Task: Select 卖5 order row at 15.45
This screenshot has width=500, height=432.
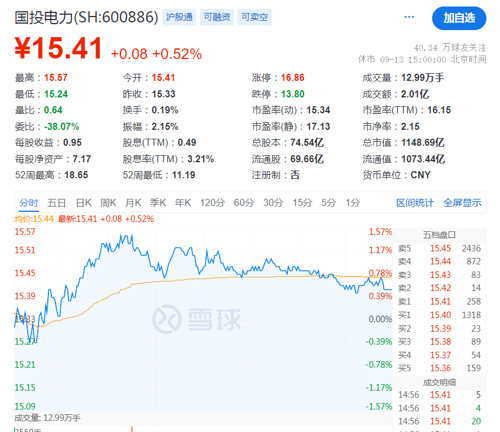Action: click(x=439, y=249)
